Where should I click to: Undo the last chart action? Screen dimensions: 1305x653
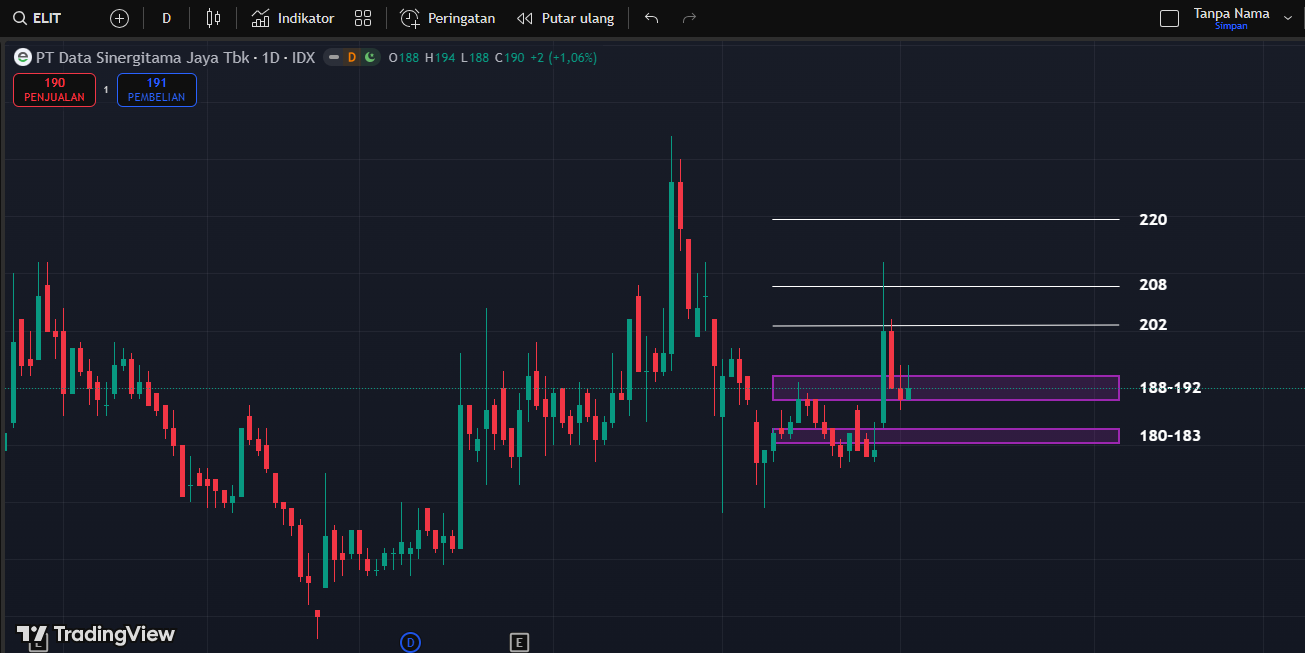(652, 18)
